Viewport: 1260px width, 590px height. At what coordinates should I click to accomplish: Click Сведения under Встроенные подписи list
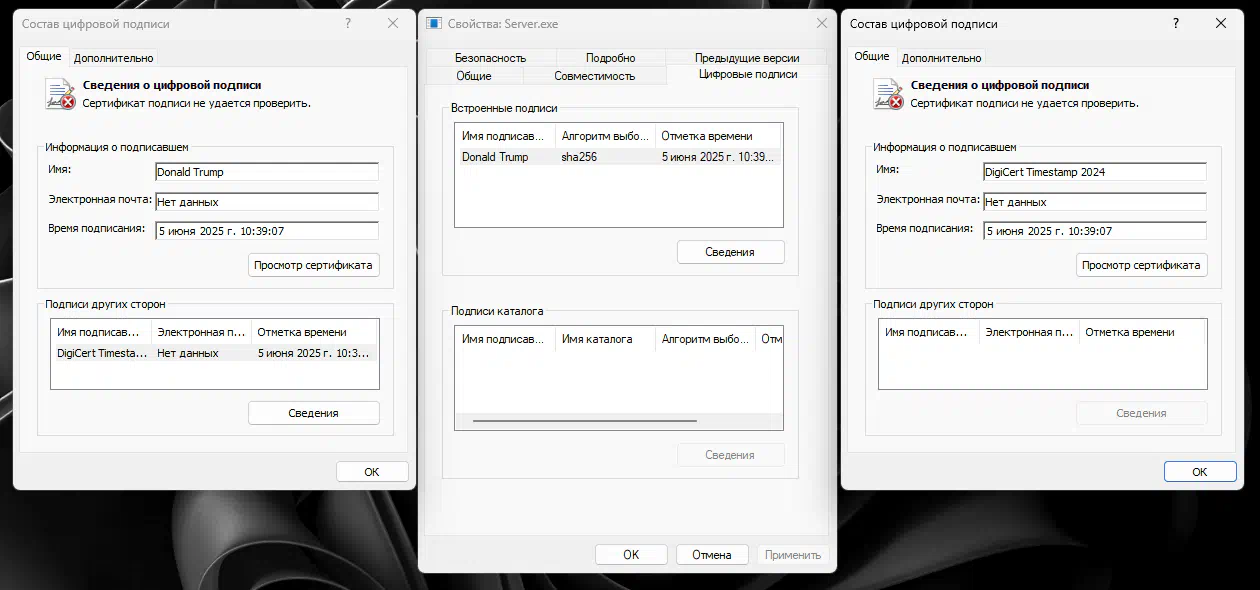730,252
